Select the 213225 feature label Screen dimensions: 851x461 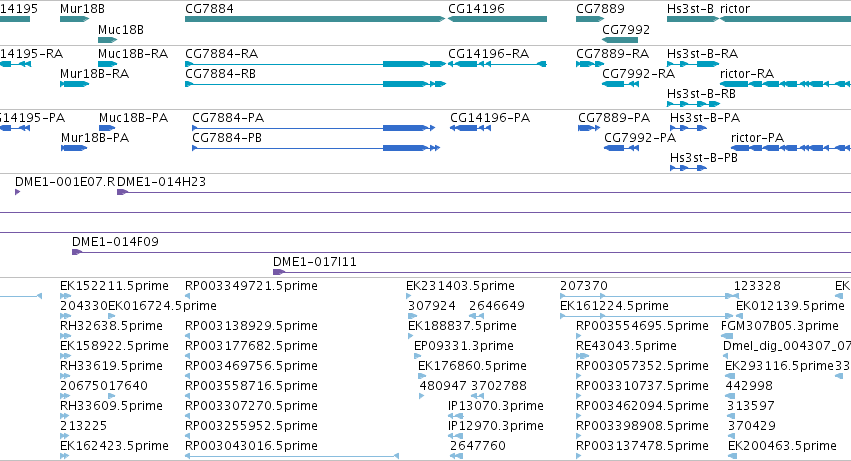click(84, 426)
